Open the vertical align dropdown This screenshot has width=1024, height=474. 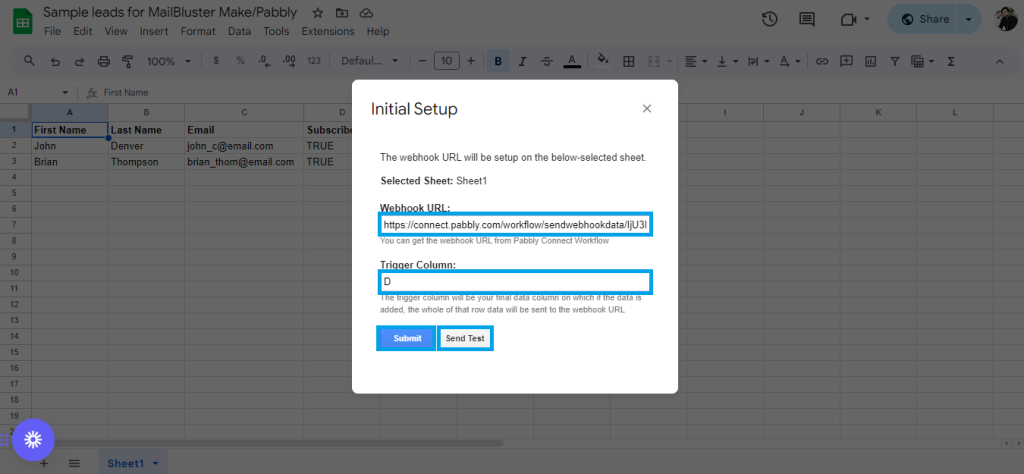click(728, 61)
